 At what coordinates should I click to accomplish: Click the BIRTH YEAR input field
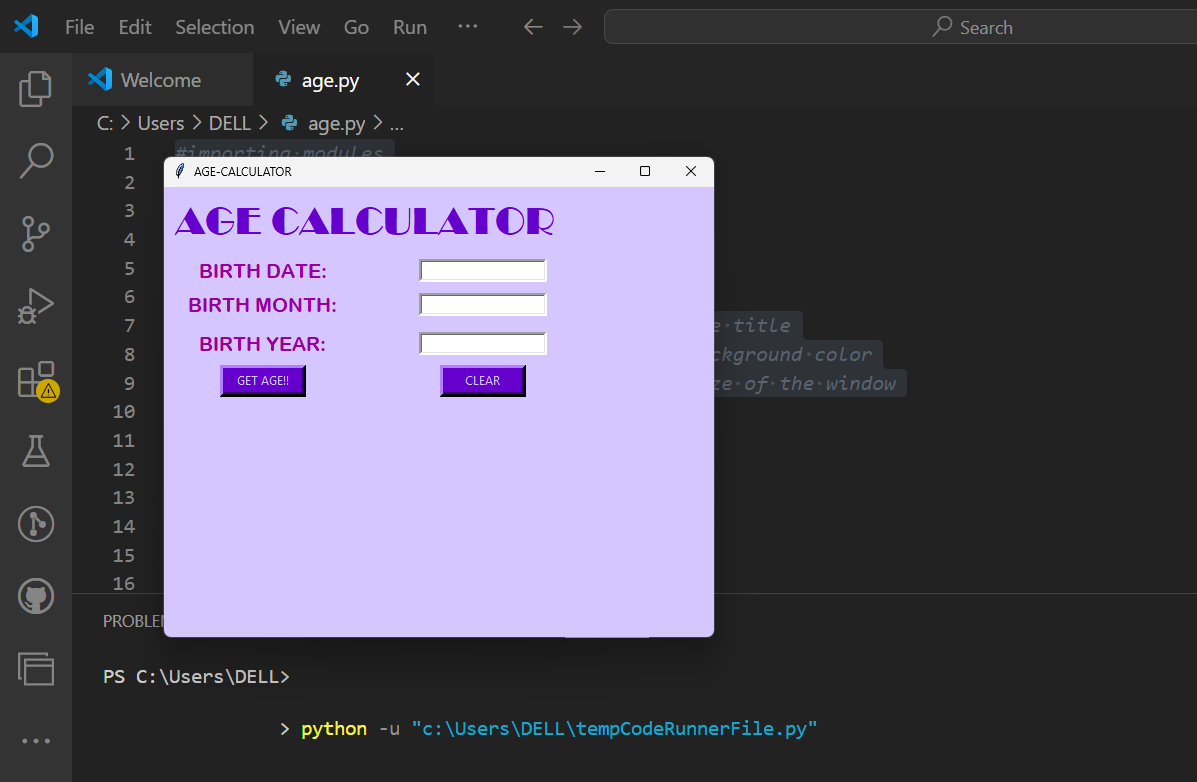[482, 342]
